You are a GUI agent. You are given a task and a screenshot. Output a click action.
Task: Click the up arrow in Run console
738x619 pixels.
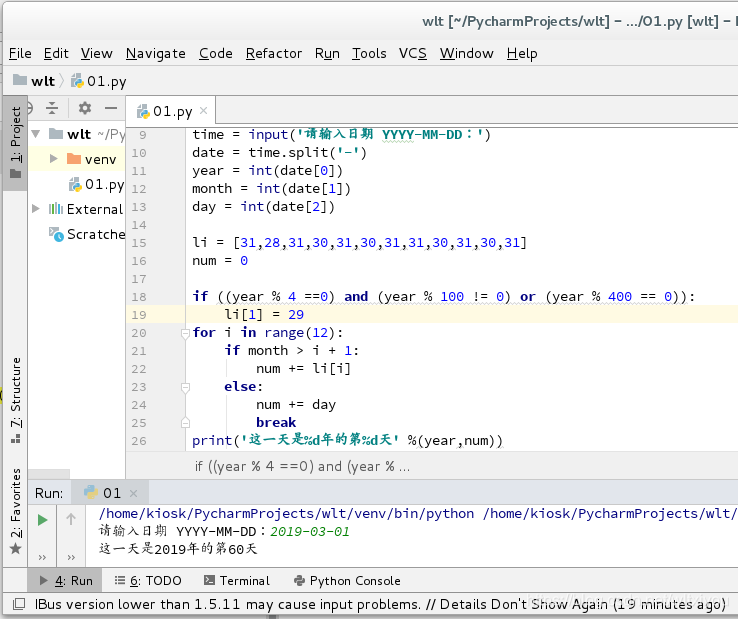point(71,519)
